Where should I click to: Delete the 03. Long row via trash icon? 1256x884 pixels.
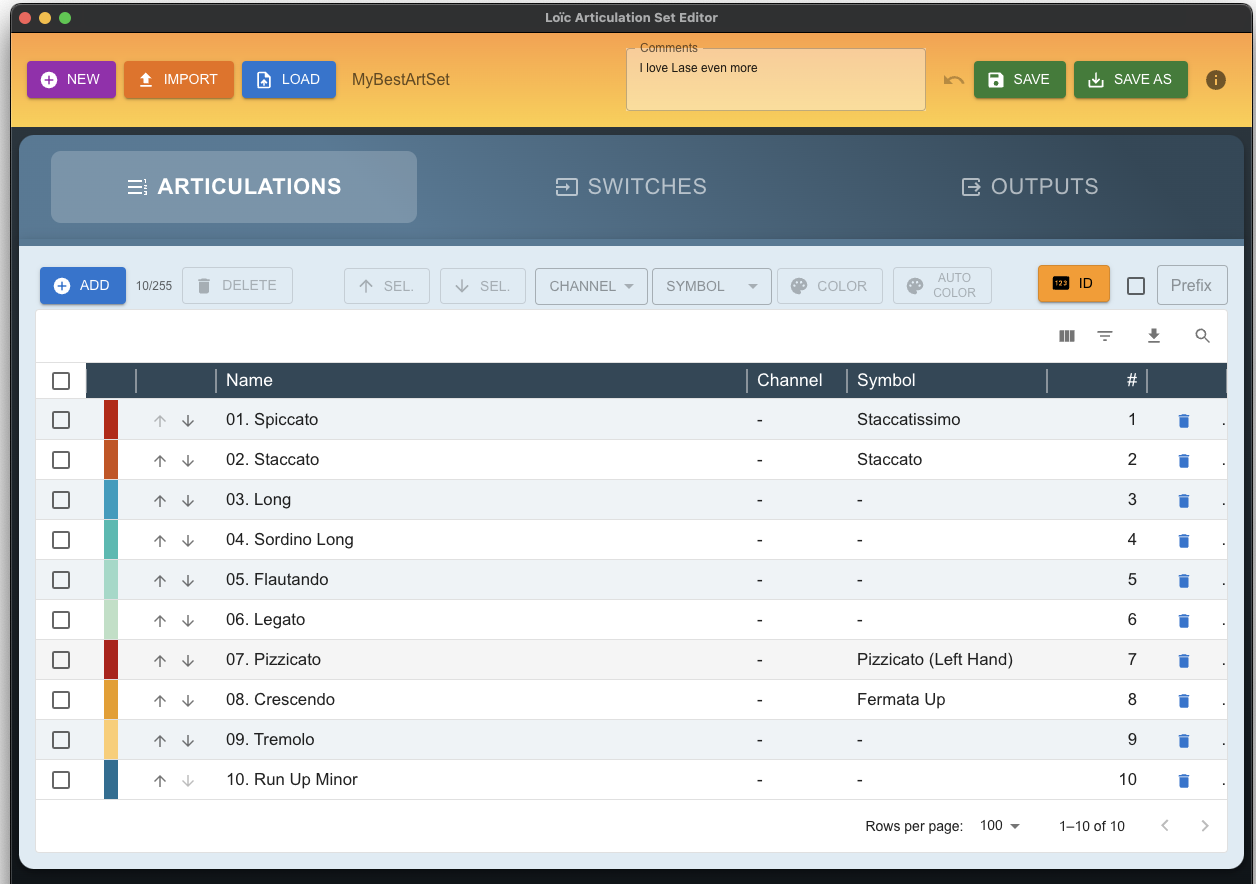click(1184, 500)
